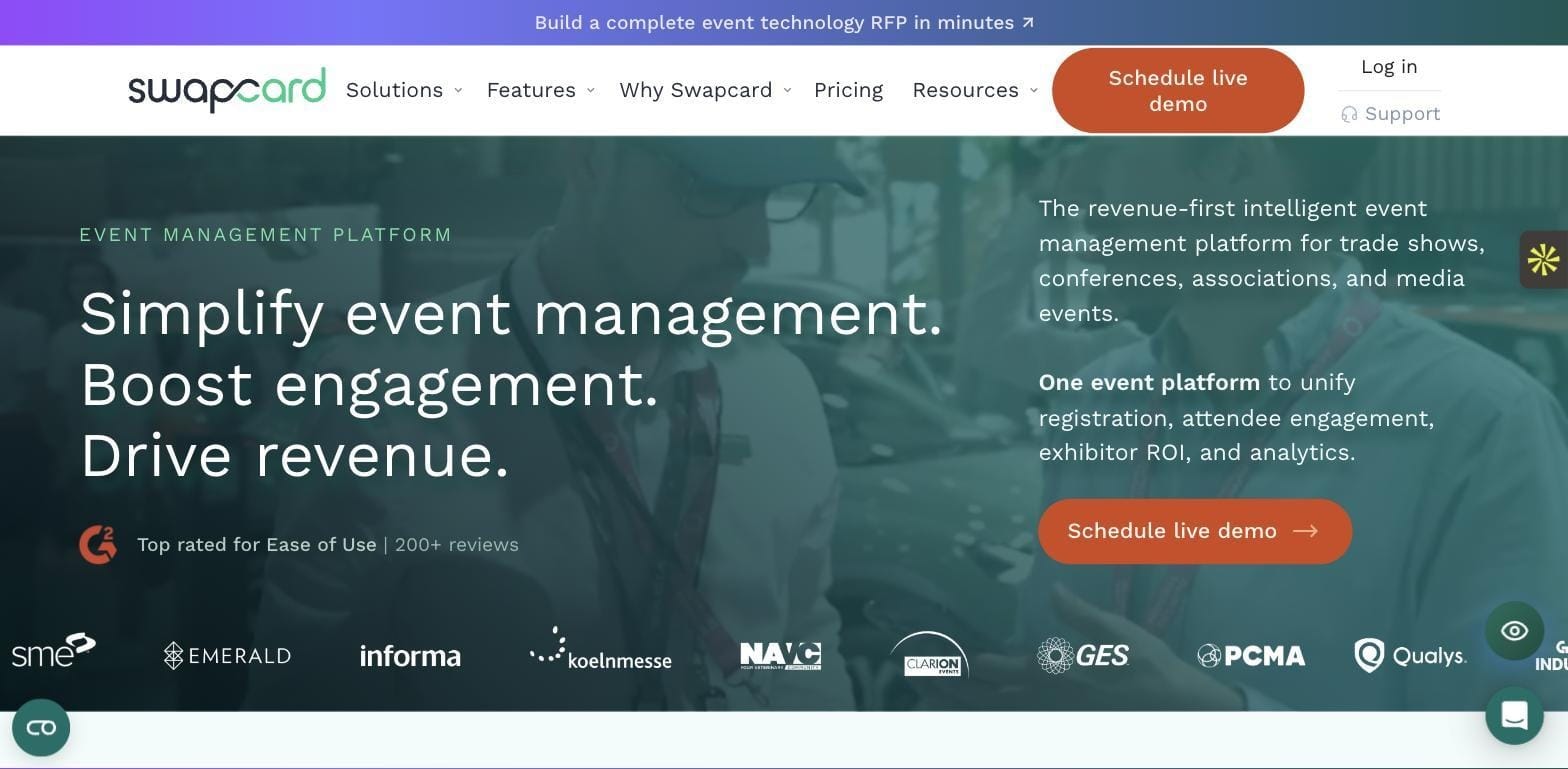Image resolution: width=1568 pixels, height=769 pixels.
Task: Click the Emerald logo
Action: pos(227,656)
